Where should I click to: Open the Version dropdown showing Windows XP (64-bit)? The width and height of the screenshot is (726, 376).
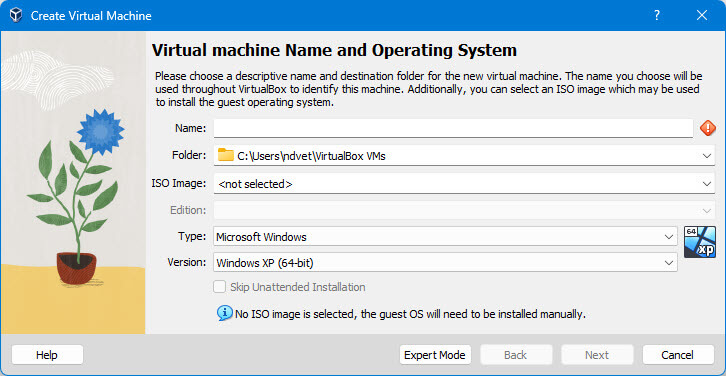[445, 263]
